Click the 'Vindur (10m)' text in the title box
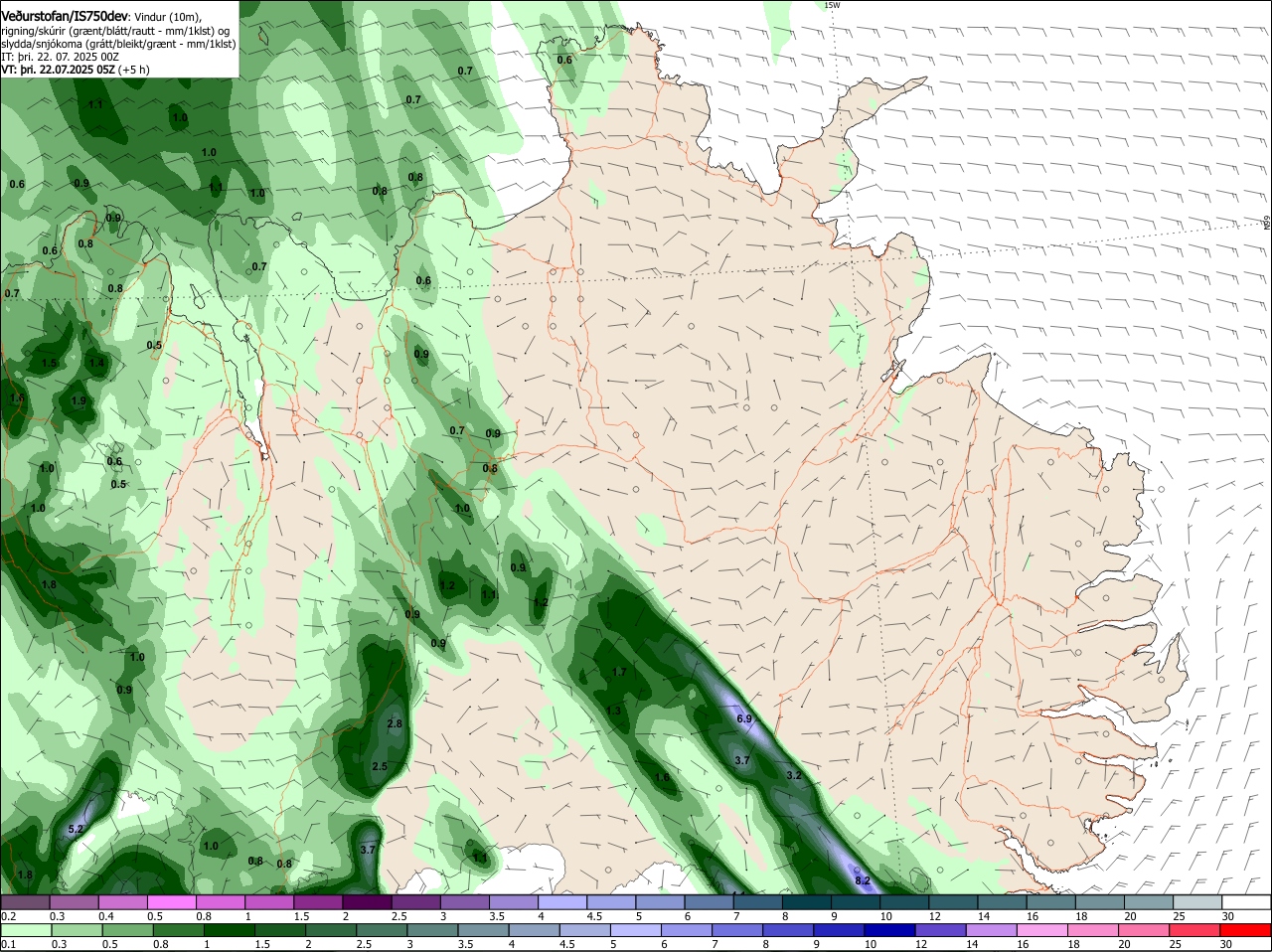 coord(168,17)
